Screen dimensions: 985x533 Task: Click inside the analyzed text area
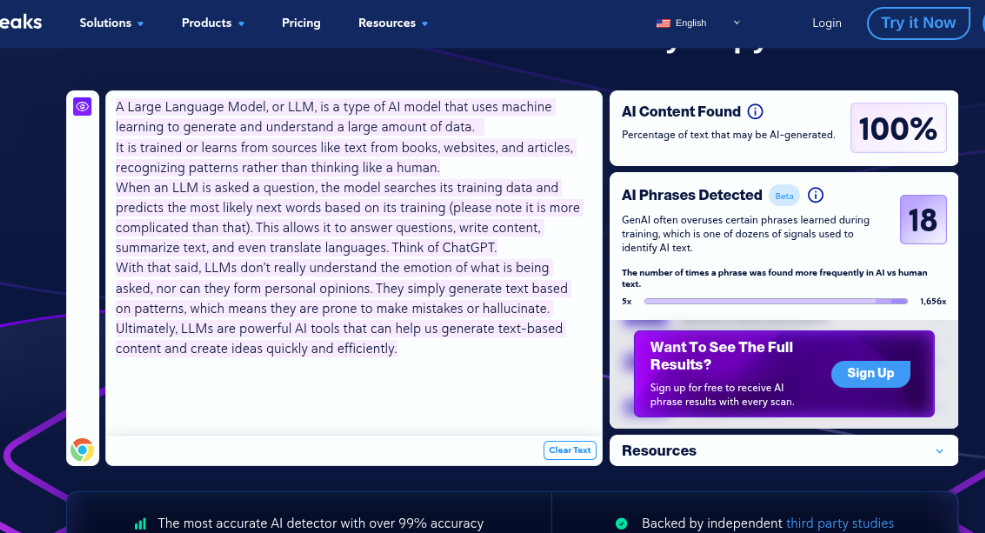pos(354,264)
